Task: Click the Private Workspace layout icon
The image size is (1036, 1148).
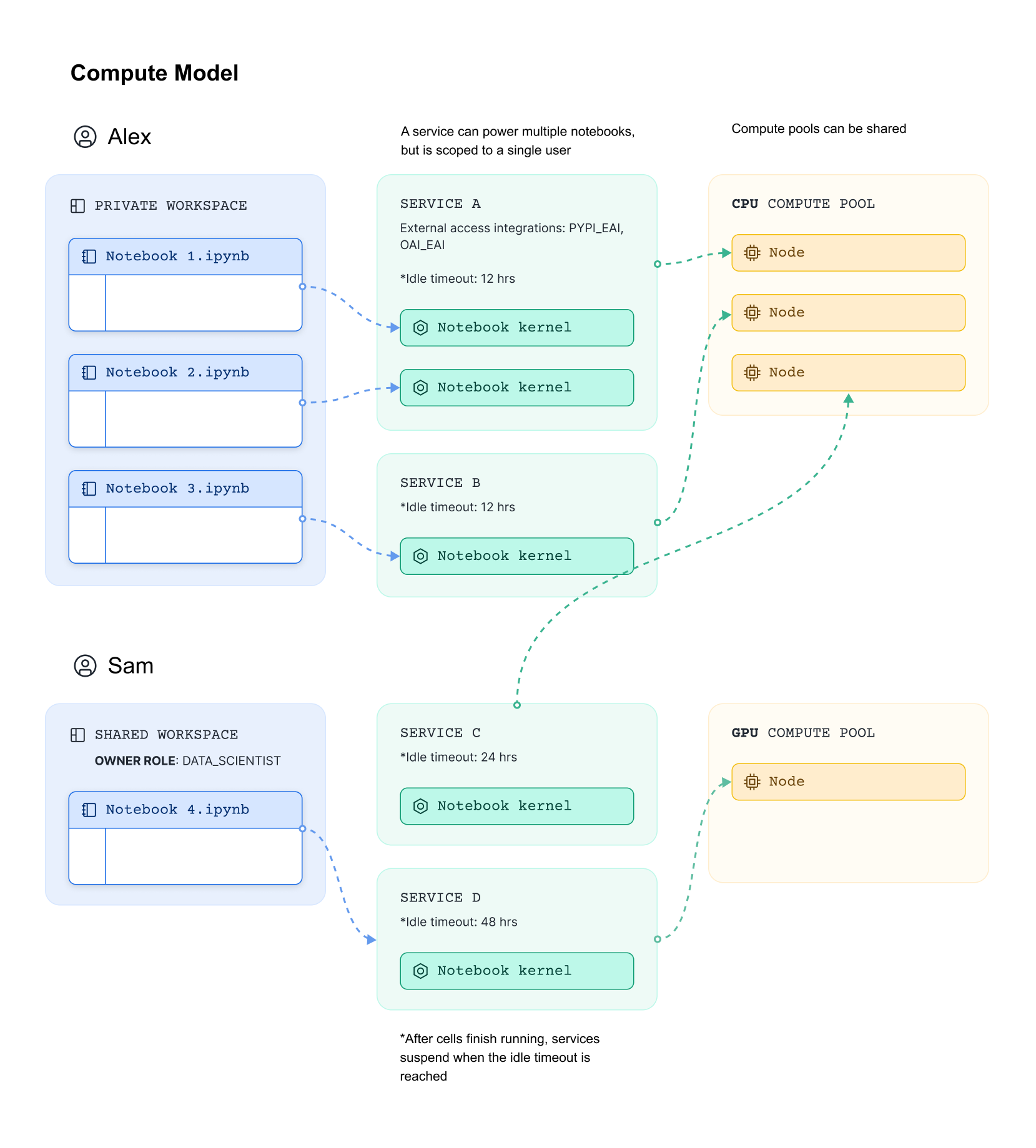Action: click(77, 206)
